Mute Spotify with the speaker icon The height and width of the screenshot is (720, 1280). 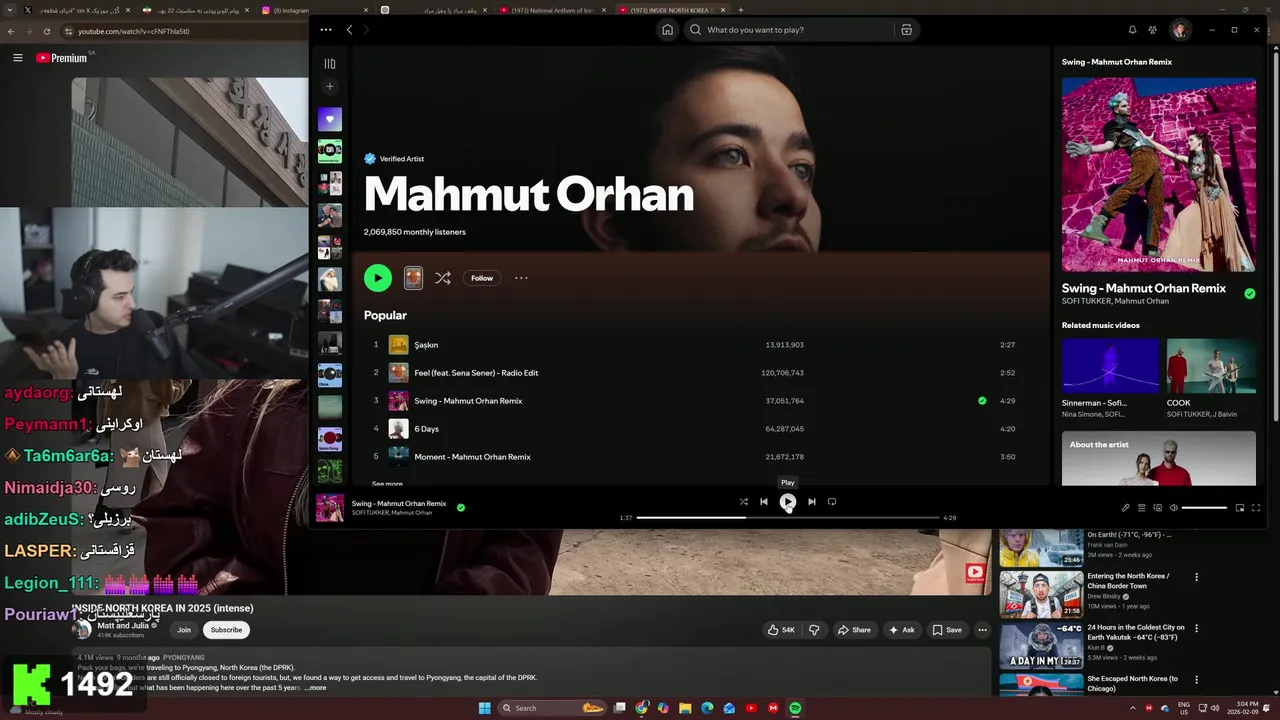[1174, 508]
